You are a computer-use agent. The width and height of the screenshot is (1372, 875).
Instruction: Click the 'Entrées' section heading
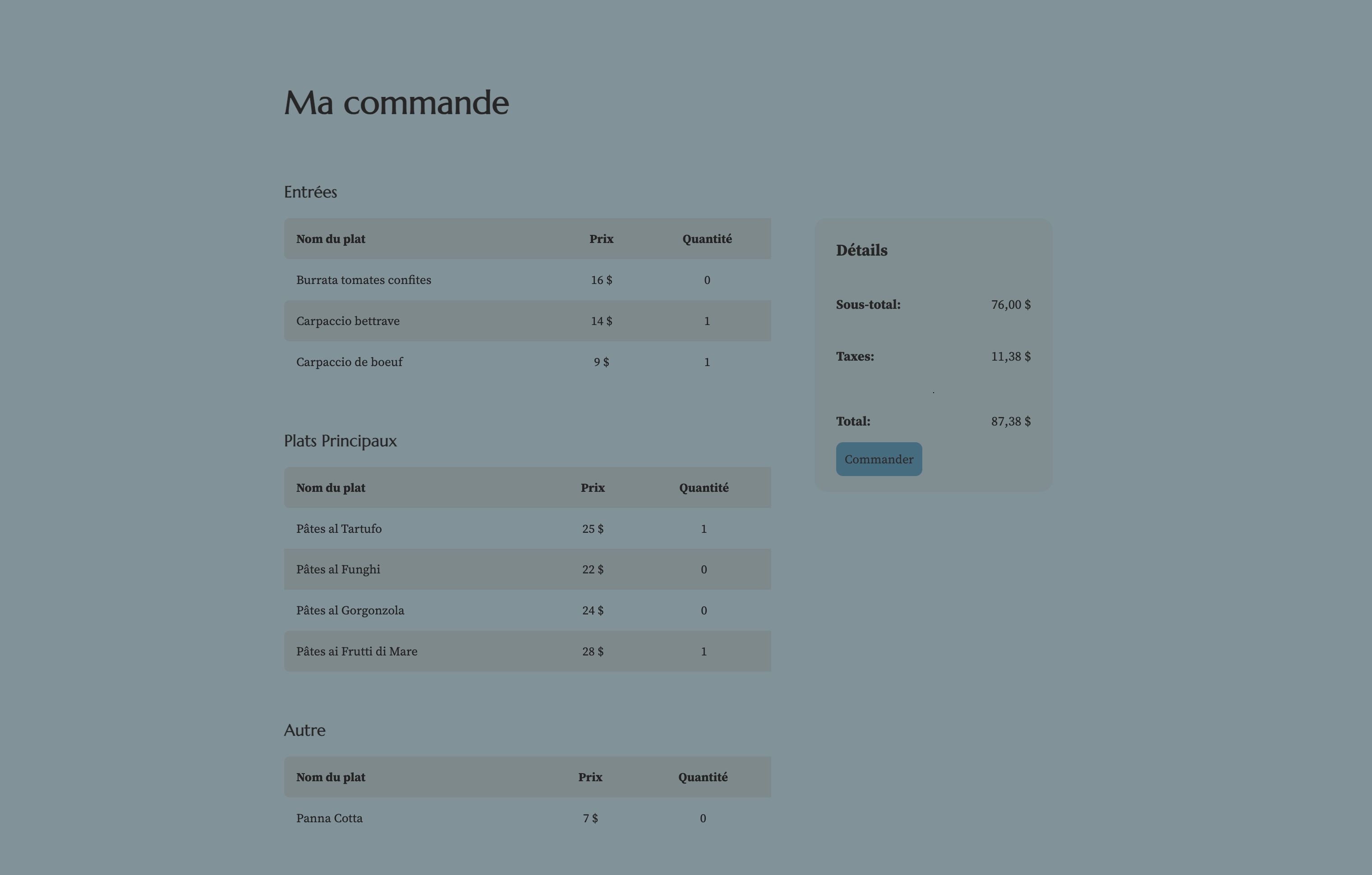(310, 192)
